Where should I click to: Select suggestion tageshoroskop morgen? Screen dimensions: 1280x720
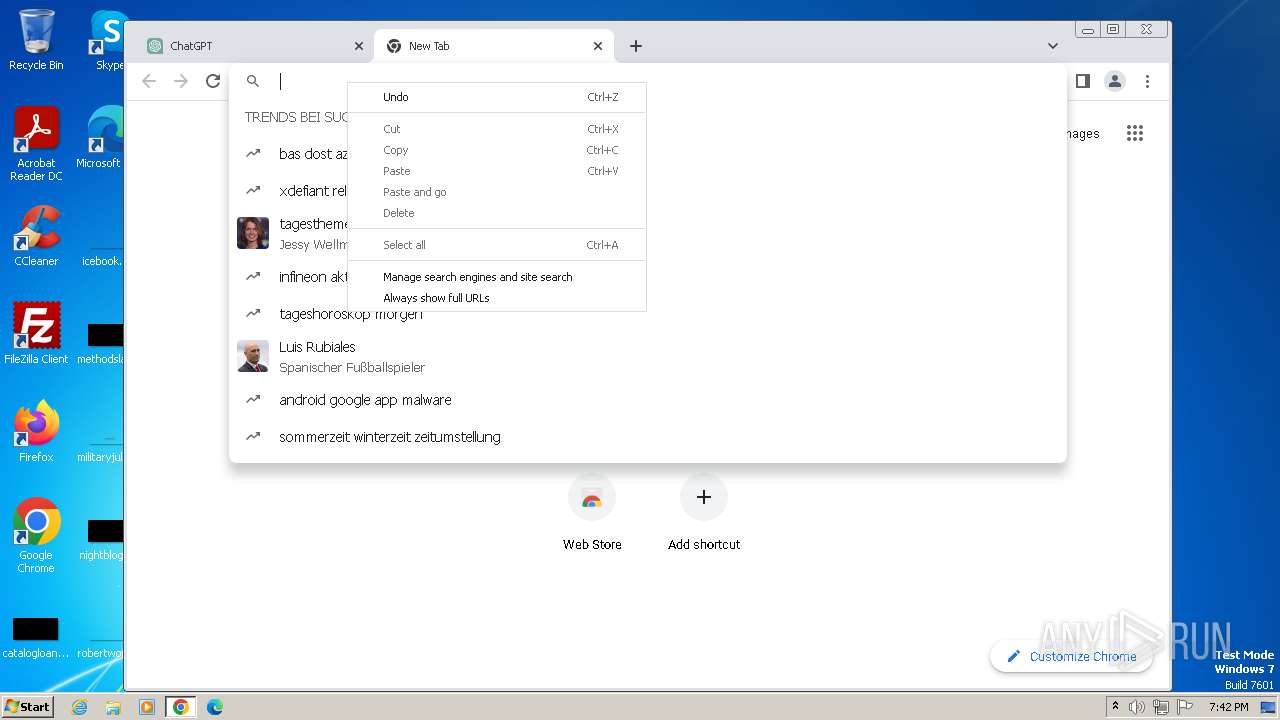(648, 314)
